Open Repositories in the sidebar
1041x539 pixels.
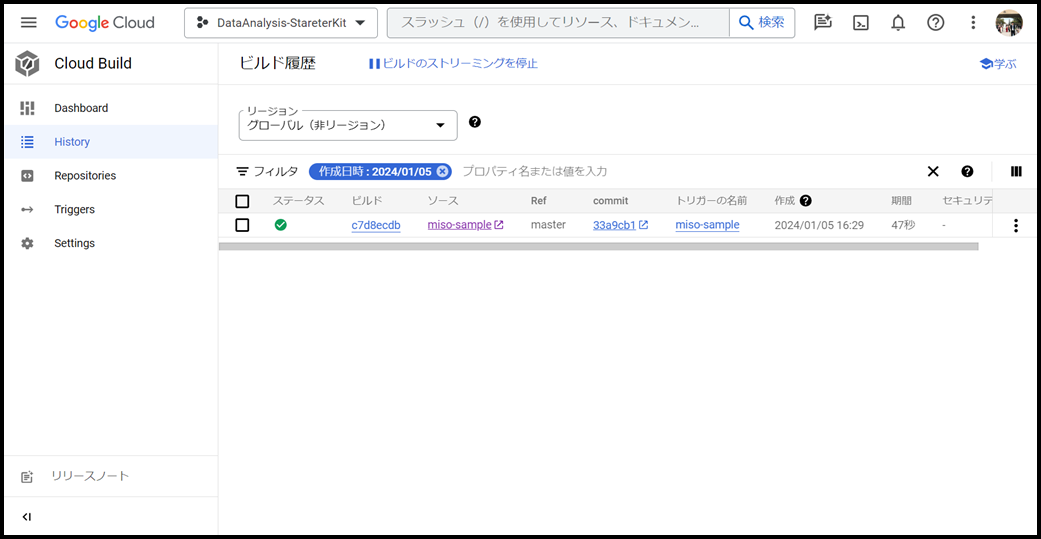(85, 175)
